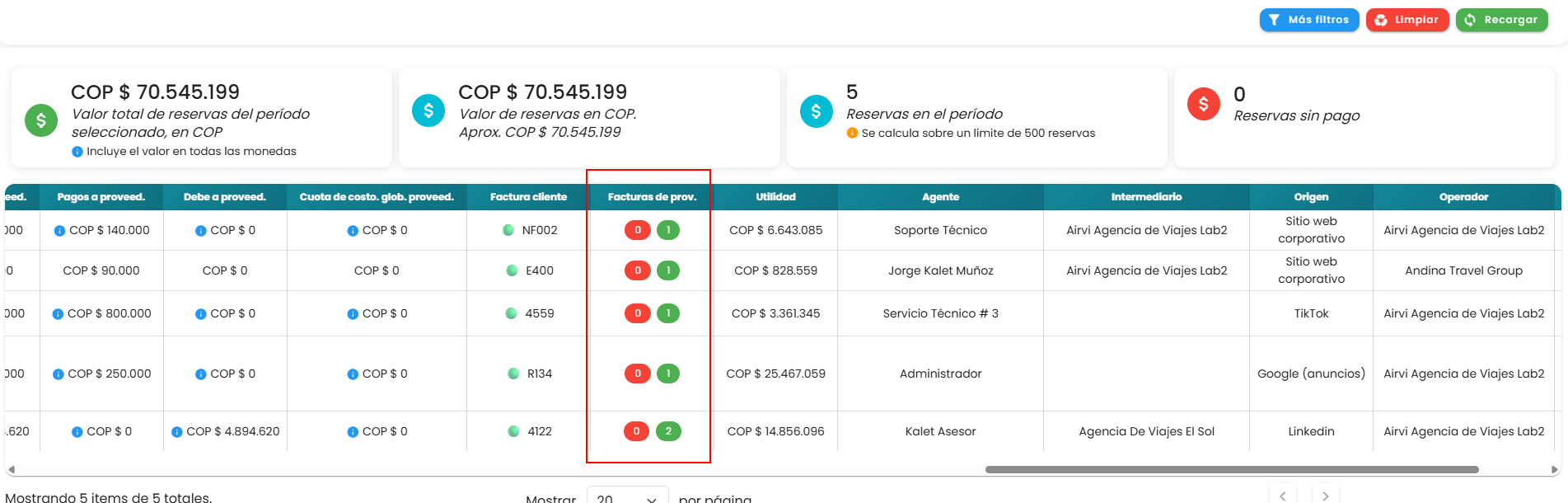The width and height of the screenshot is (1568, 503).
Task: Sort by the Facturas de prov. column header
Action: (x=652, y=197)
